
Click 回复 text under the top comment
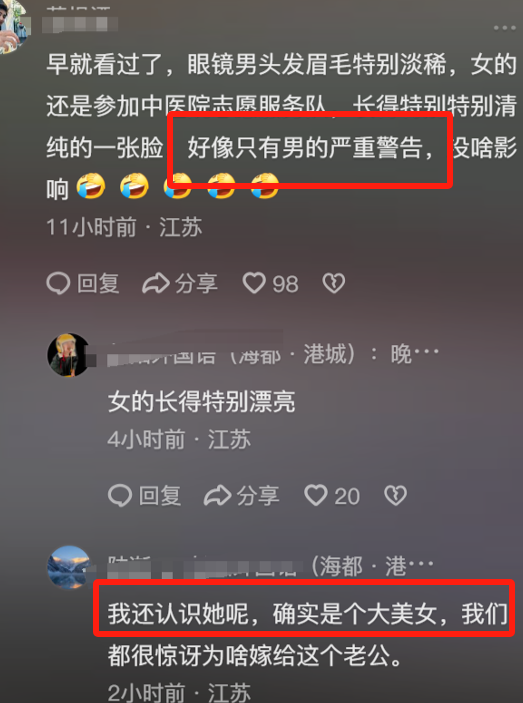pyautogui.click(x=98, y=284)
